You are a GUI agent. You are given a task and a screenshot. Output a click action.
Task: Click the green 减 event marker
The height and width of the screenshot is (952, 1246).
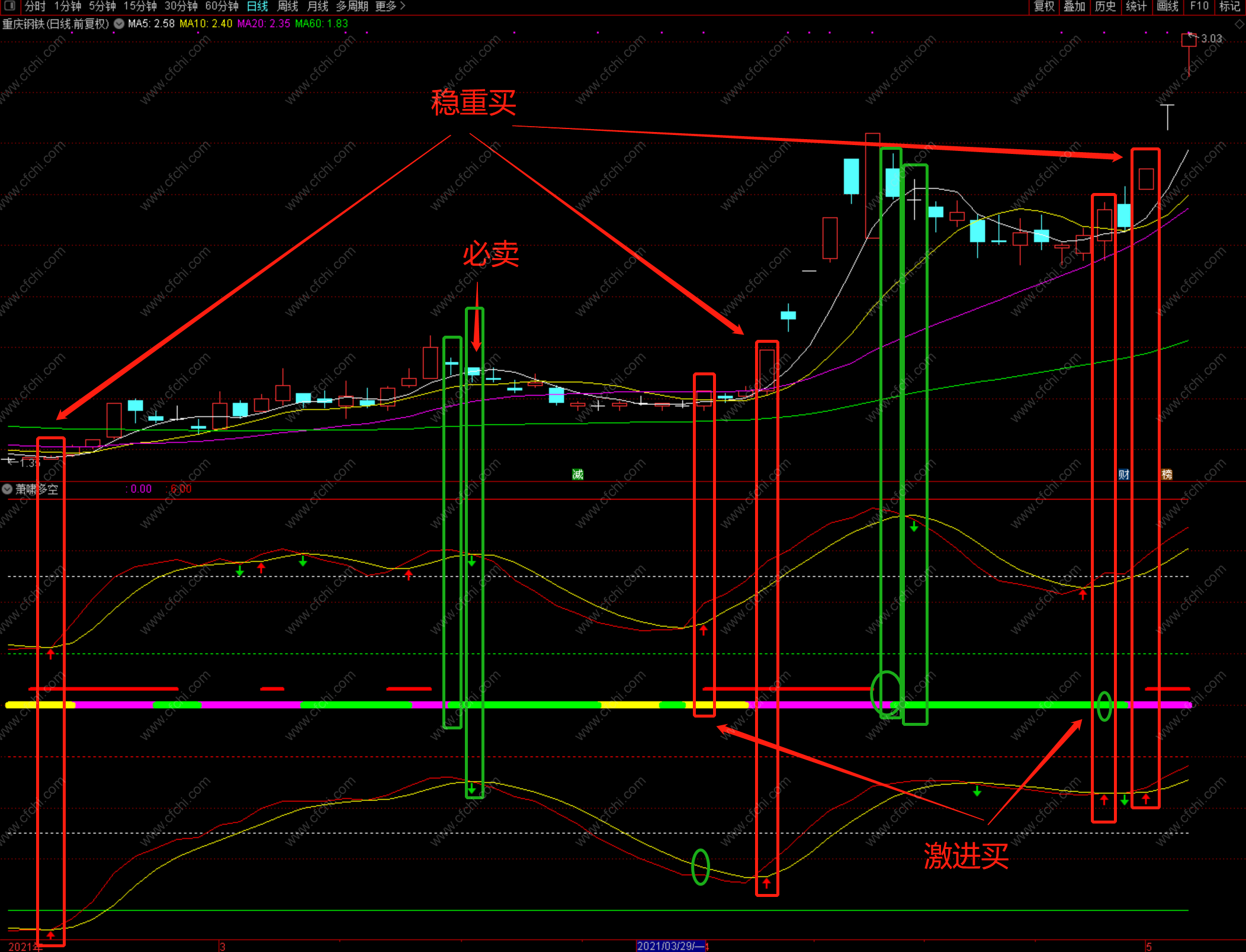point(577,474)
